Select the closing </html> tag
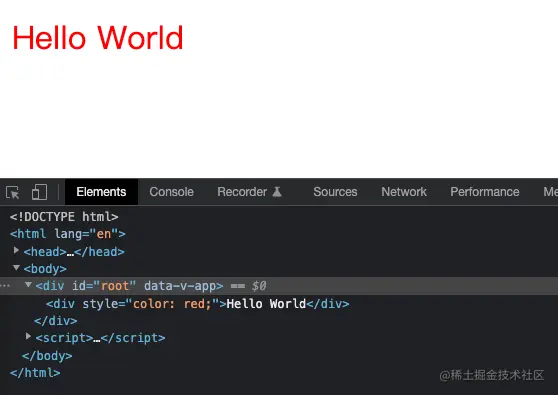558x395 pixels. point(35,373)
